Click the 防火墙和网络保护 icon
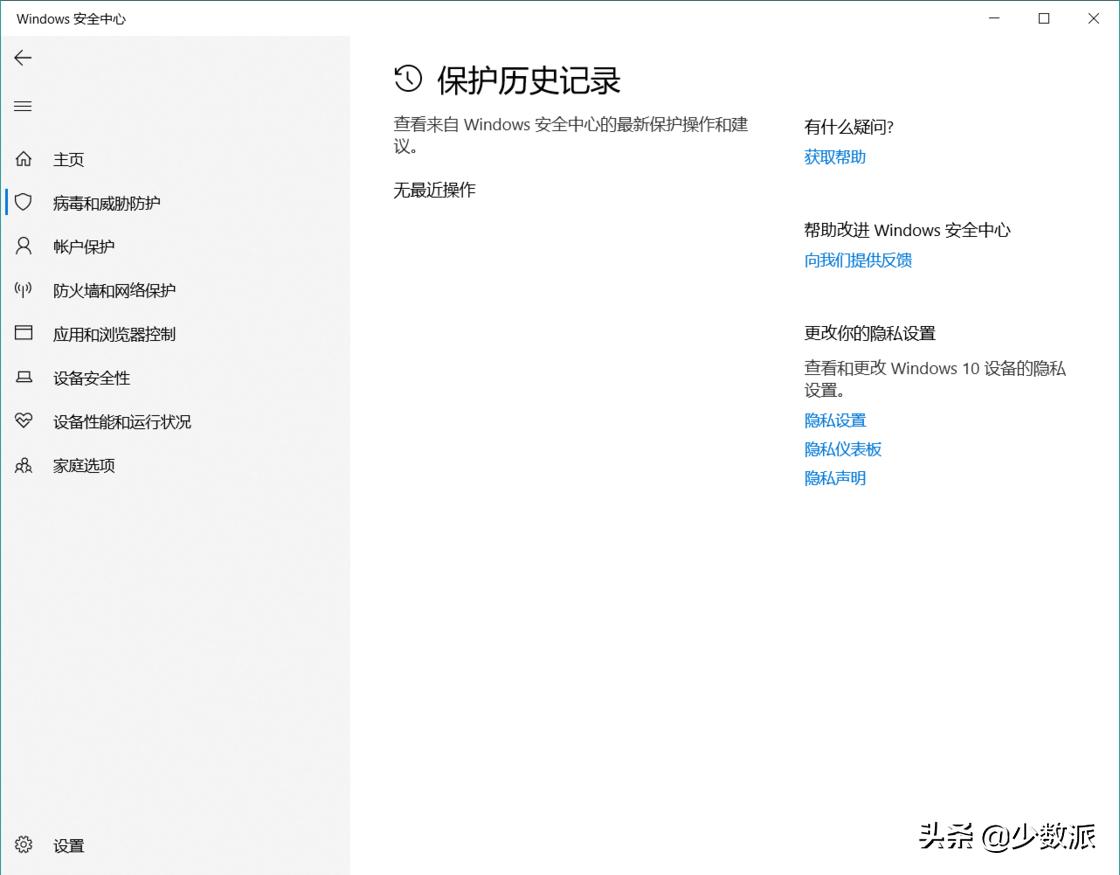The image size is (1120, 875). click(22, 290)
